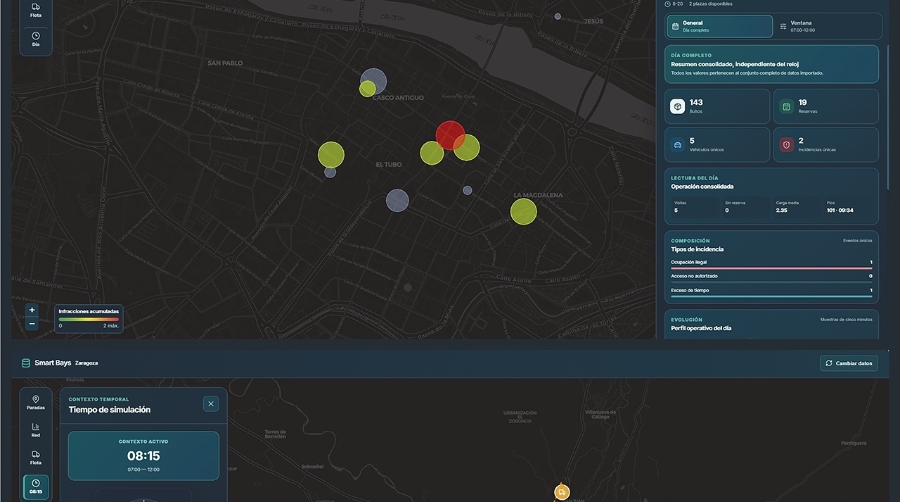Click the Bultos package icon
The width and height of the screenshot is (900, 502).
point(677,106)
